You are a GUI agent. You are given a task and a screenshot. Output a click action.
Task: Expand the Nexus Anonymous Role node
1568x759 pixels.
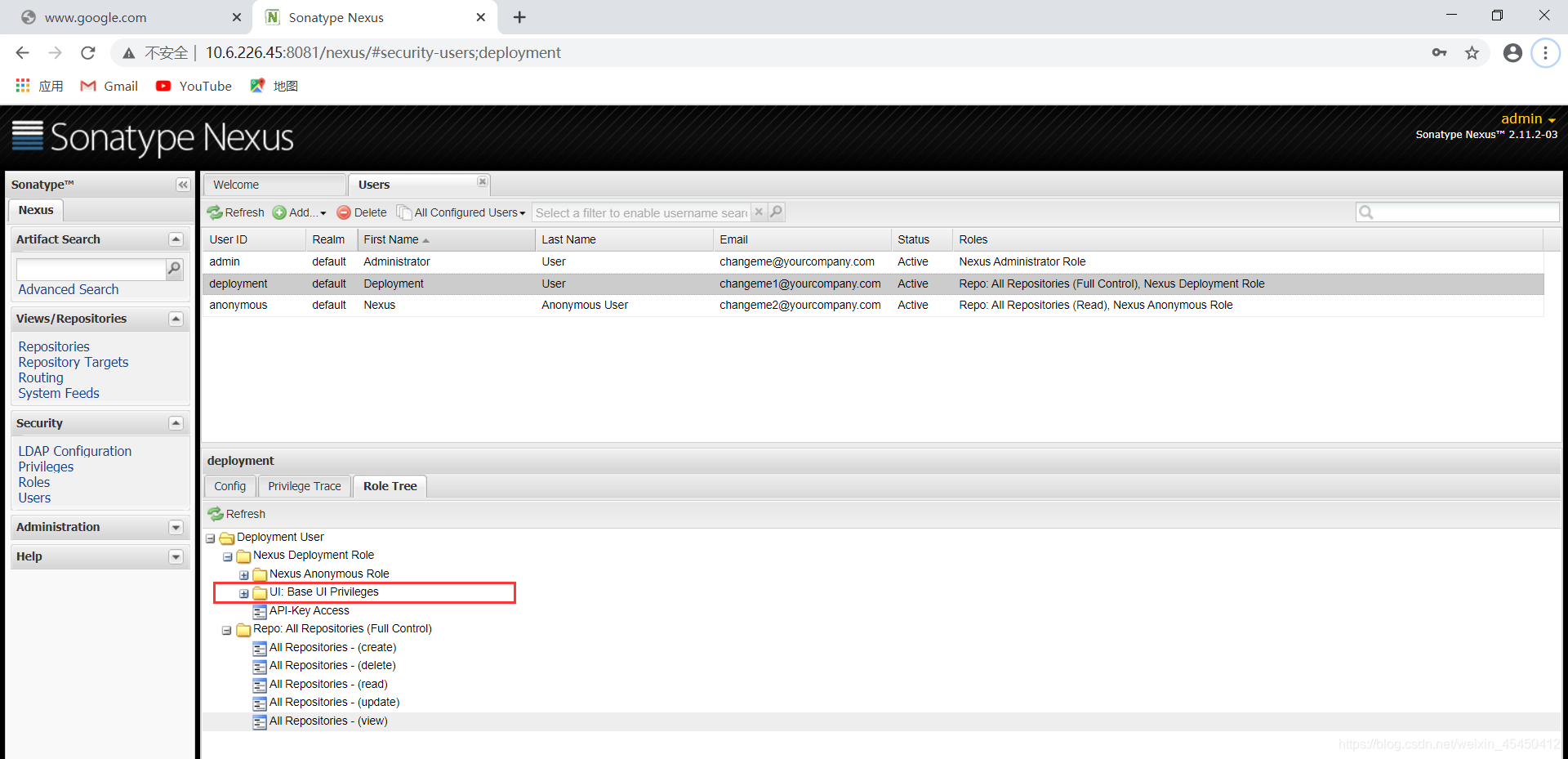243,575
